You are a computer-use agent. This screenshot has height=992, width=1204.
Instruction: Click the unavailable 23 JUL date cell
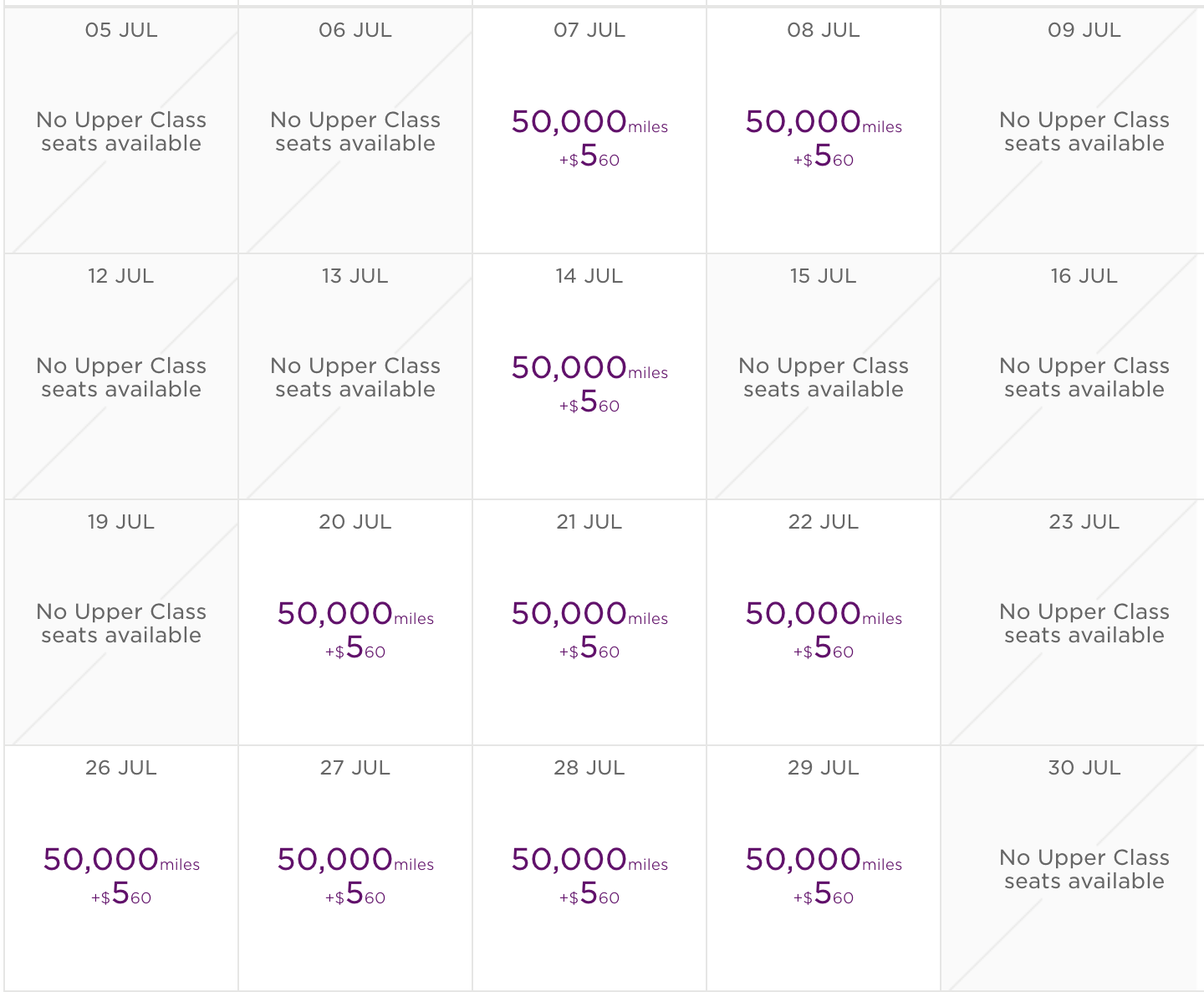pyautogui.click(x=1084, y=623)
